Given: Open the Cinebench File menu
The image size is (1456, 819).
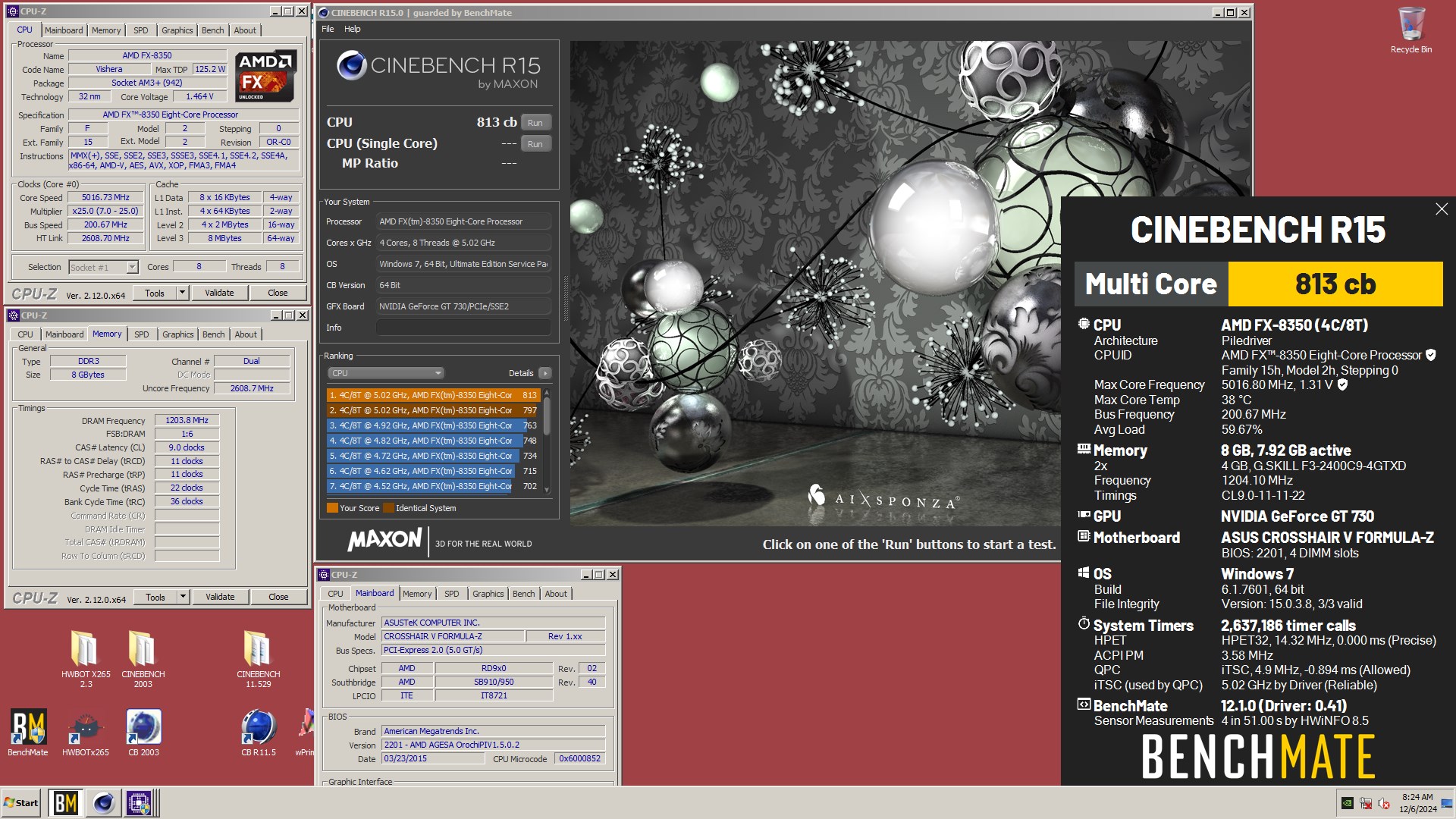Looking at the screenshot, I should [328, 29].
